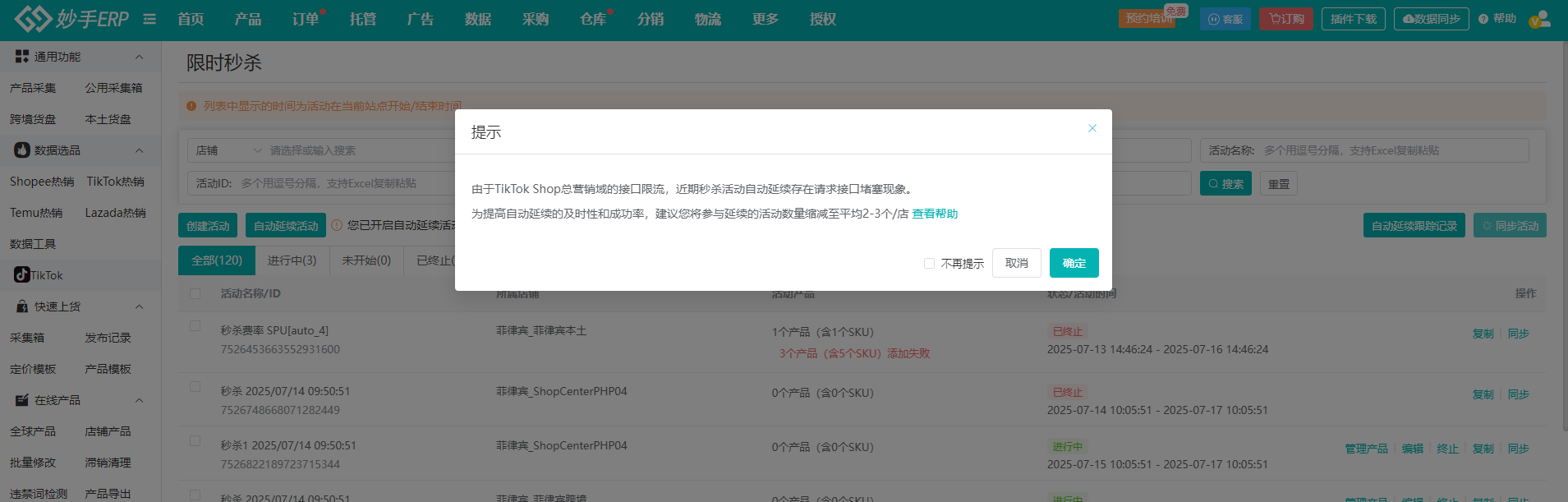Open Shopee热销 in sidebar

pos(42,182)
